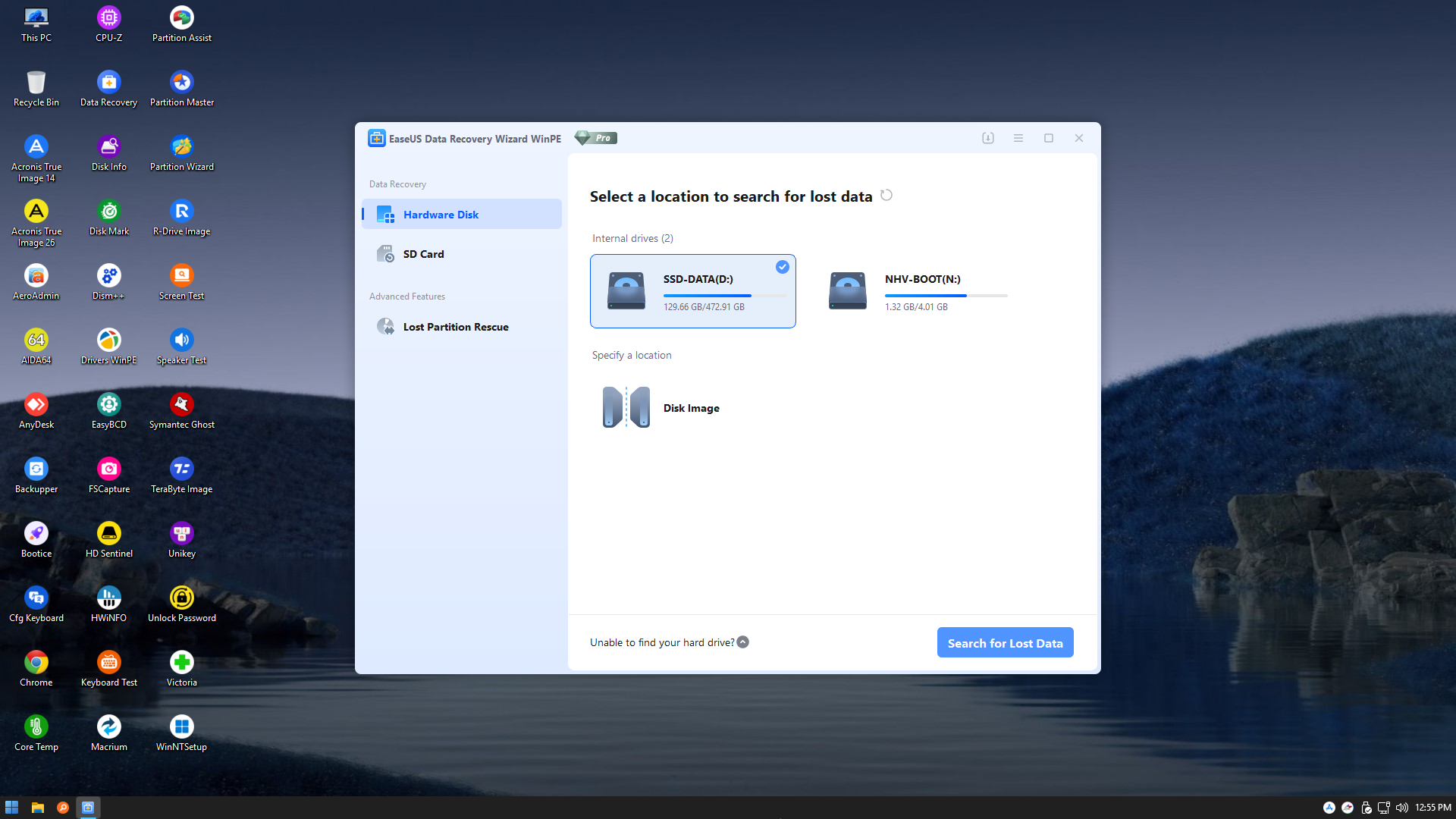
Task: Select TeraByte Image icon
Action: coord(182,476)
